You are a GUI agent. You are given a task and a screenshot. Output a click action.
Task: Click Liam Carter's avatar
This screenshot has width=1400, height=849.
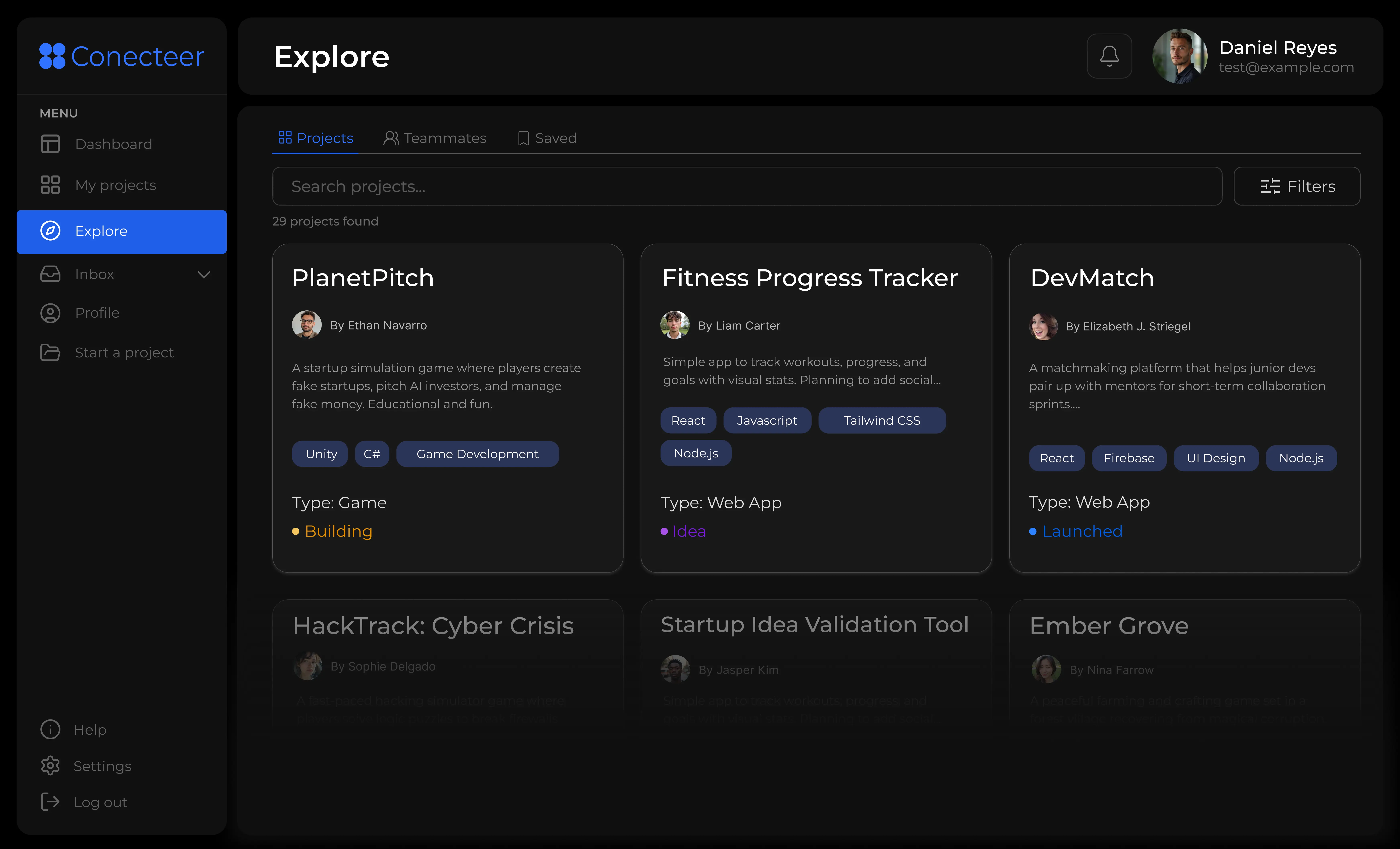[x=675, y=324]
